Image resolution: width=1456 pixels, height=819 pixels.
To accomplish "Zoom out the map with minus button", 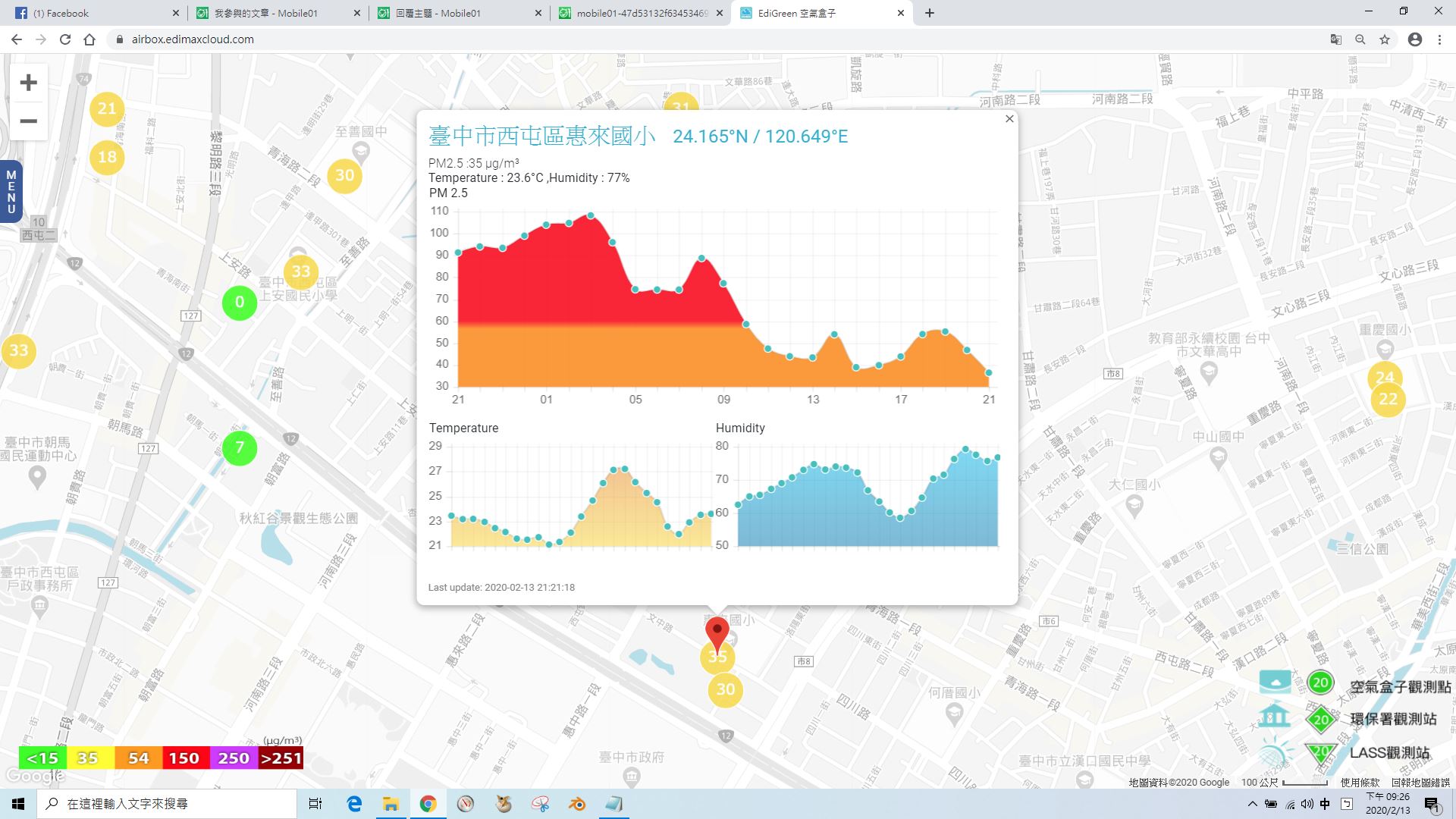I will coord(29,121).
